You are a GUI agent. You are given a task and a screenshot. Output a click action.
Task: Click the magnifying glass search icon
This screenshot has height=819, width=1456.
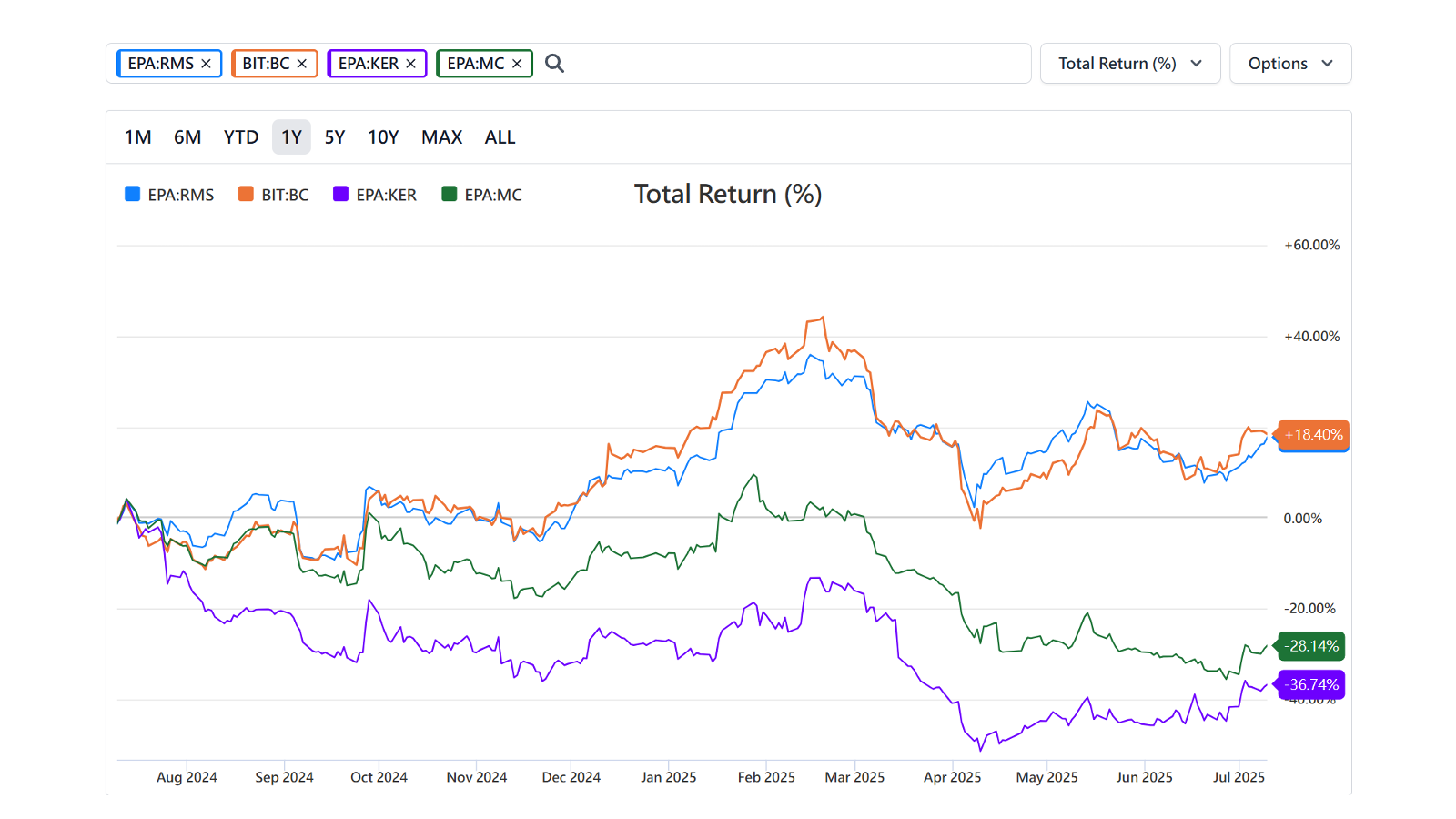[554, 64]
